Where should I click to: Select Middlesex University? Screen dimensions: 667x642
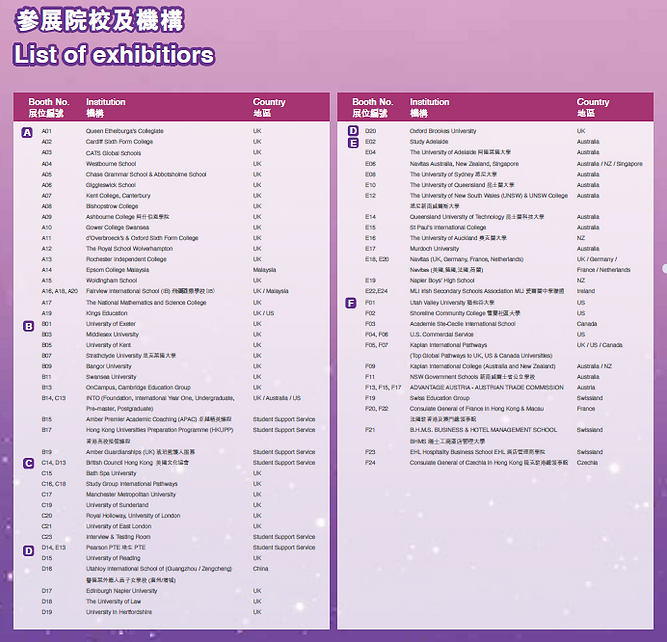[x=112, y=334]
